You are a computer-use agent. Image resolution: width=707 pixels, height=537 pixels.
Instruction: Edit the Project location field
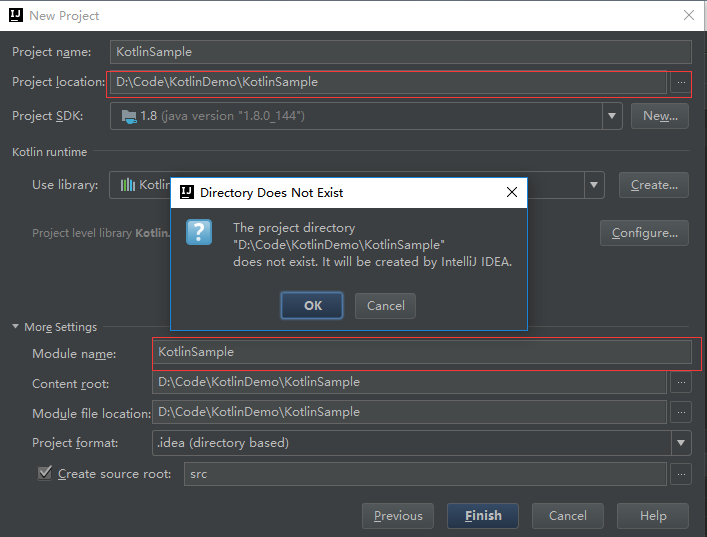(x=388, y=82)
